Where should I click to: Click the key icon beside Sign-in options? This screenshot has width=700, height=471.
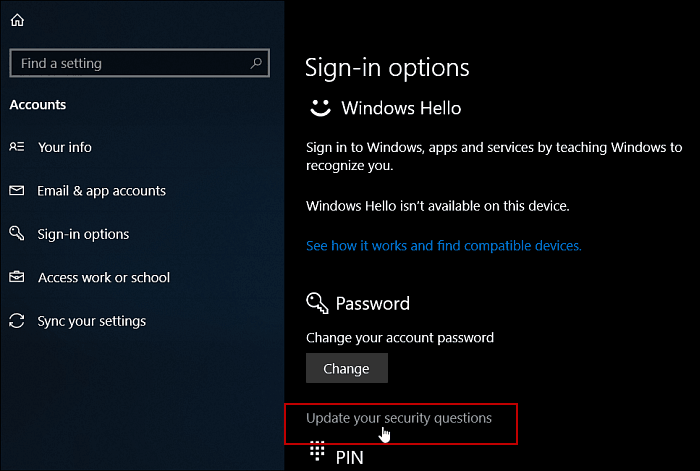(17, 233)
